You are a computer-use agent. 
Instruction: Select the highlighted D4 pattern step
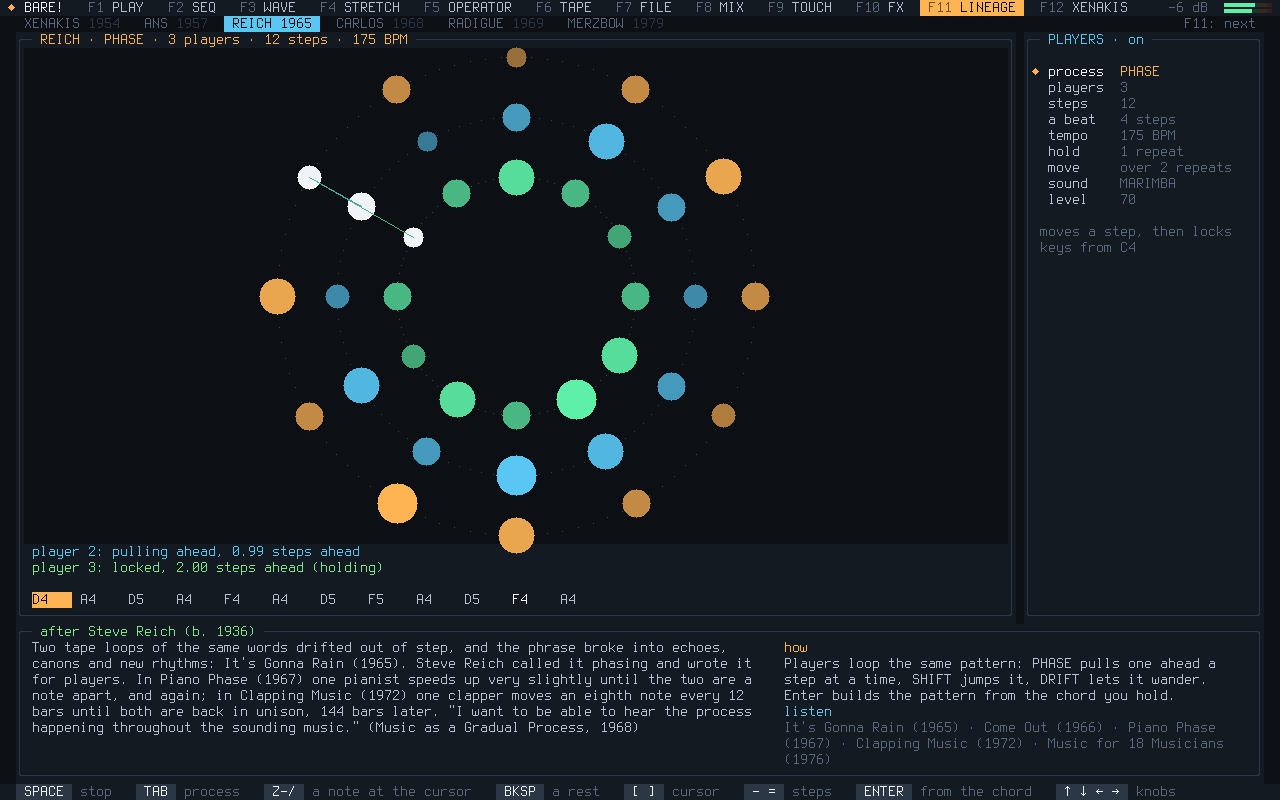coord(52,600)
